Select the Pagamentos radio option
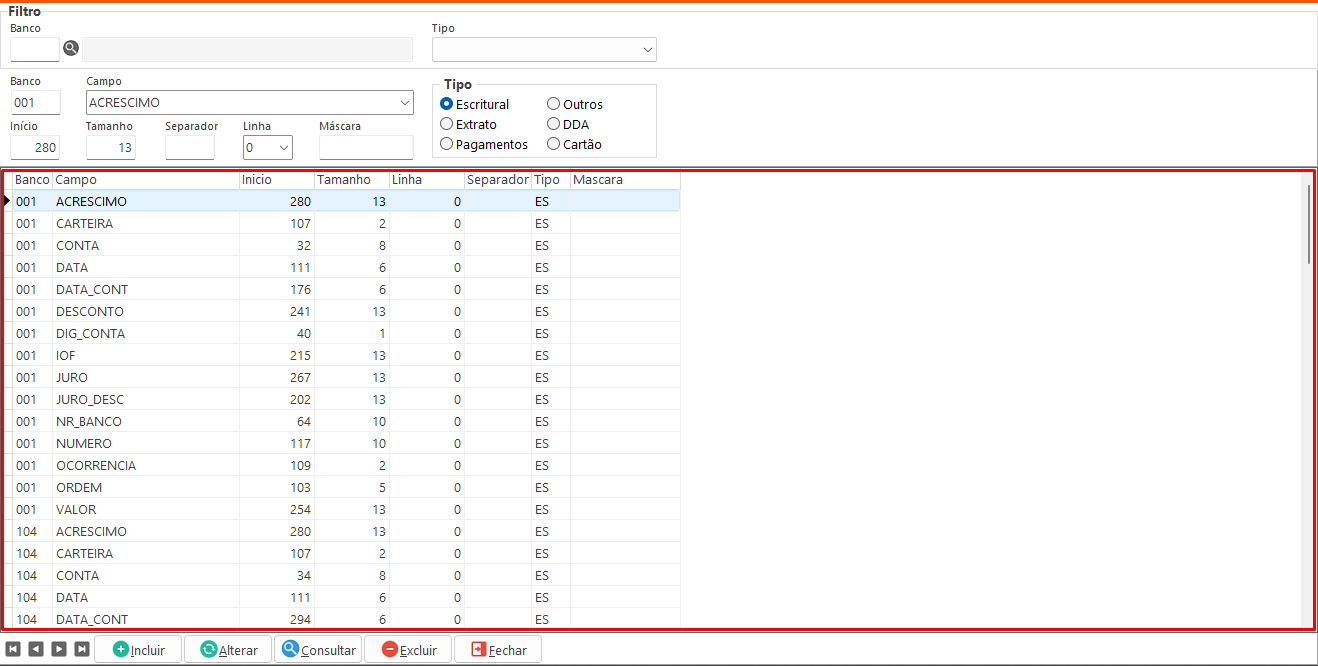Screen dimensions: 1318x666 (x=447, y=144)
